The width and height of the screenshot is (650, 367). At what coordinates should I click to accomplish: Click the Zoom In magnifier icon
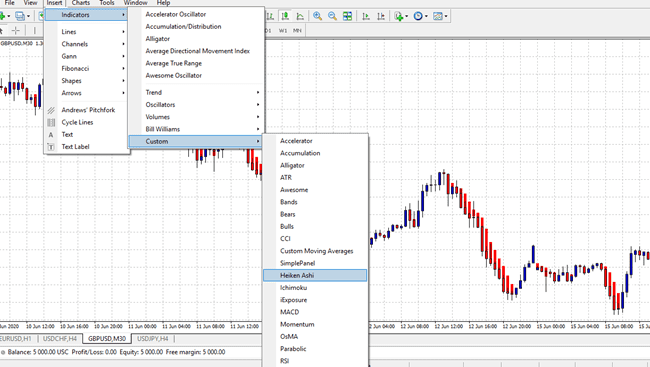318,16
